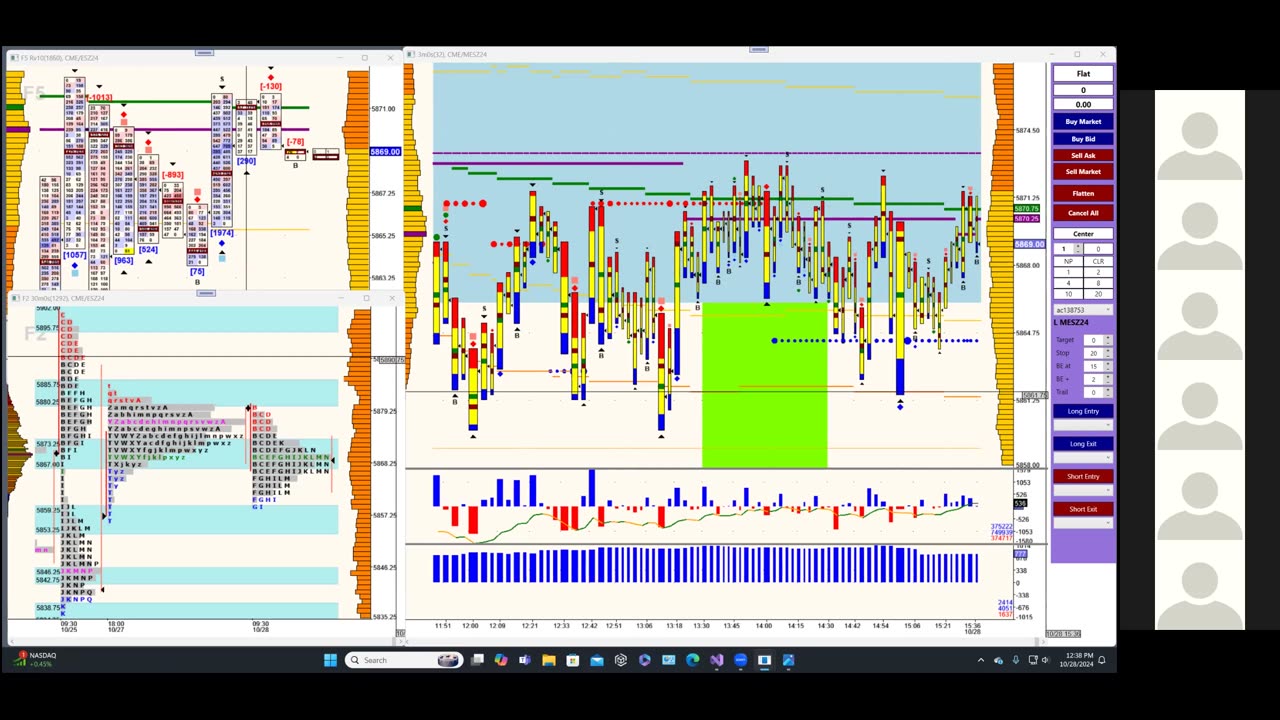This screenshot has width=1280, height=720.
Task: Open the ac138753 account dropdown
Action: pyautogui.click(x=1083, y=310)
